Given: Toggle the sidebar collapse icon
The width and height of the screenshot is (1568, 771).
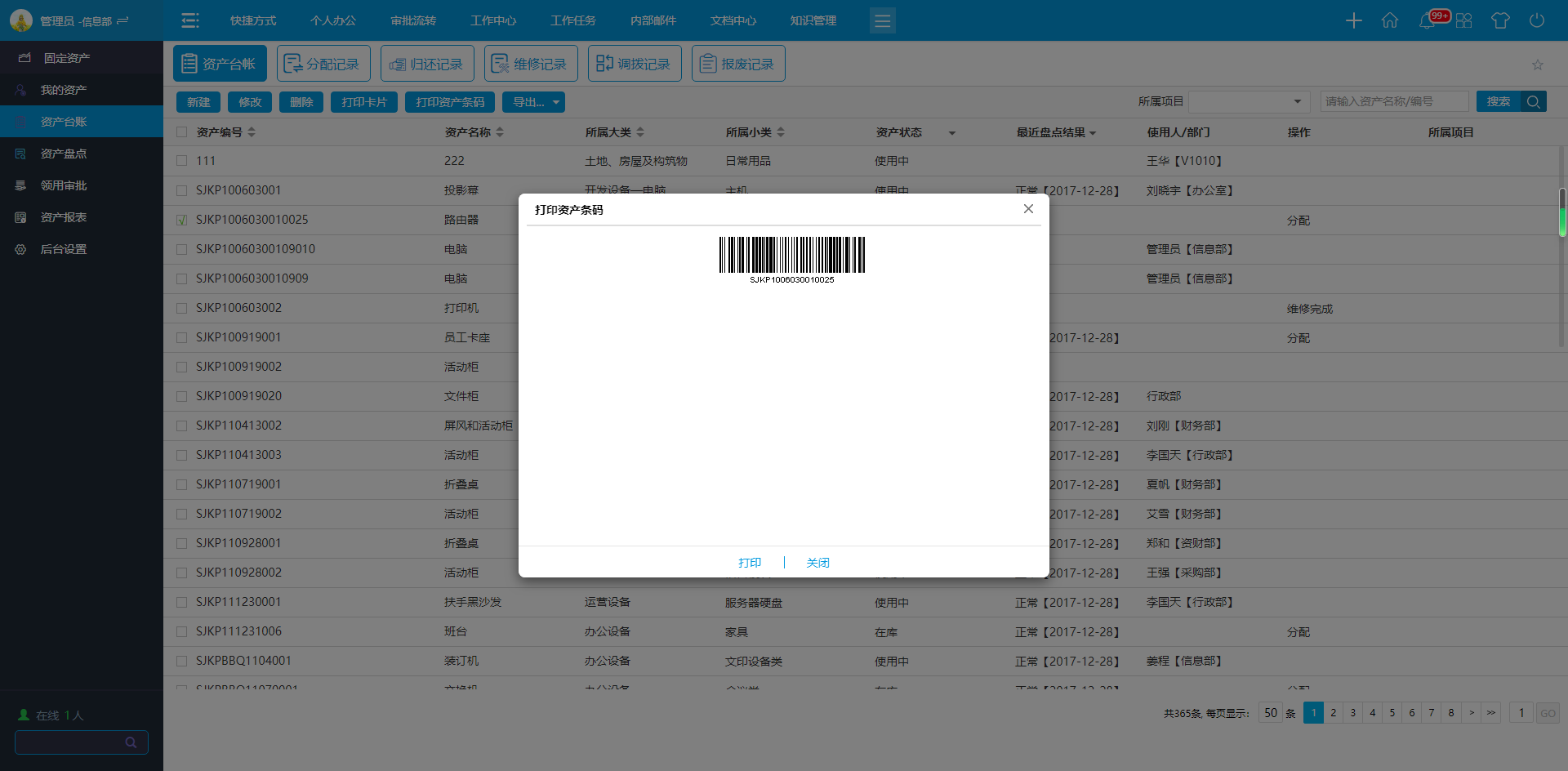Looking at the screenshot, I should coord(190,20).
